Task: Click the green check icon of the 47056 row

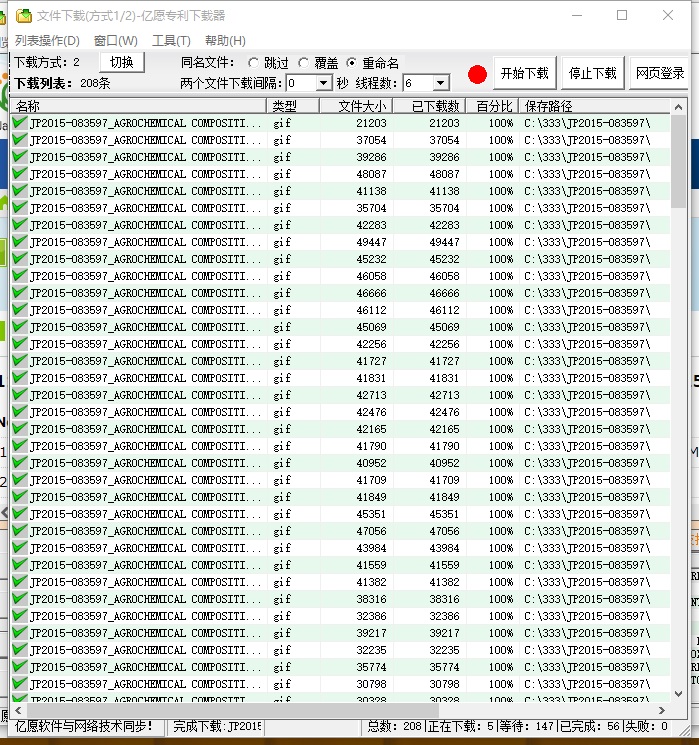Action: (20, 531)
